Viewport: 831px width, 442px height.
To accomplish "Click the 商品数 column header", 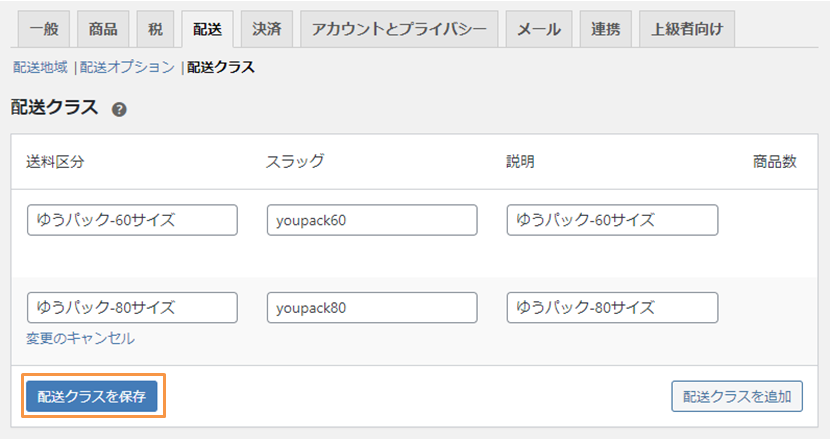I will (x=774, y=162).
